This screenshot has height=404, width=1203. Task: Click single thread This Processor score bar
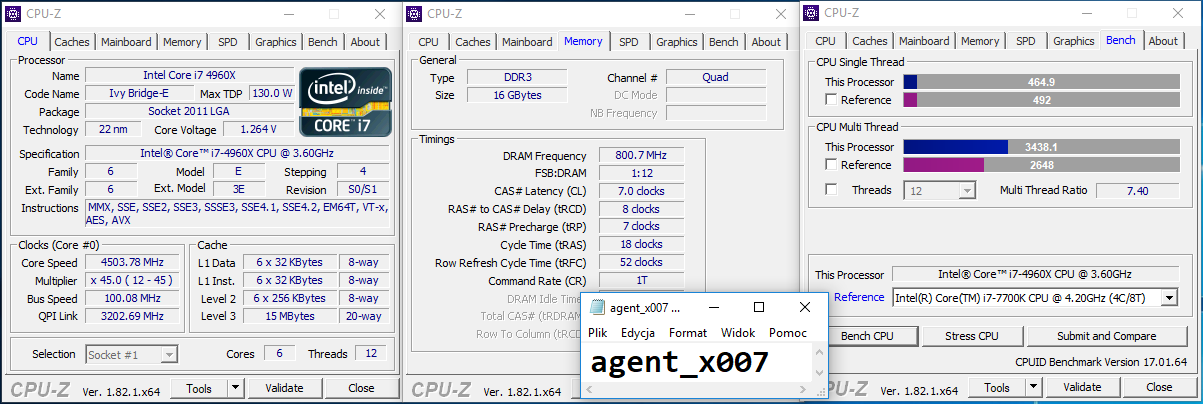(1041, 82)
